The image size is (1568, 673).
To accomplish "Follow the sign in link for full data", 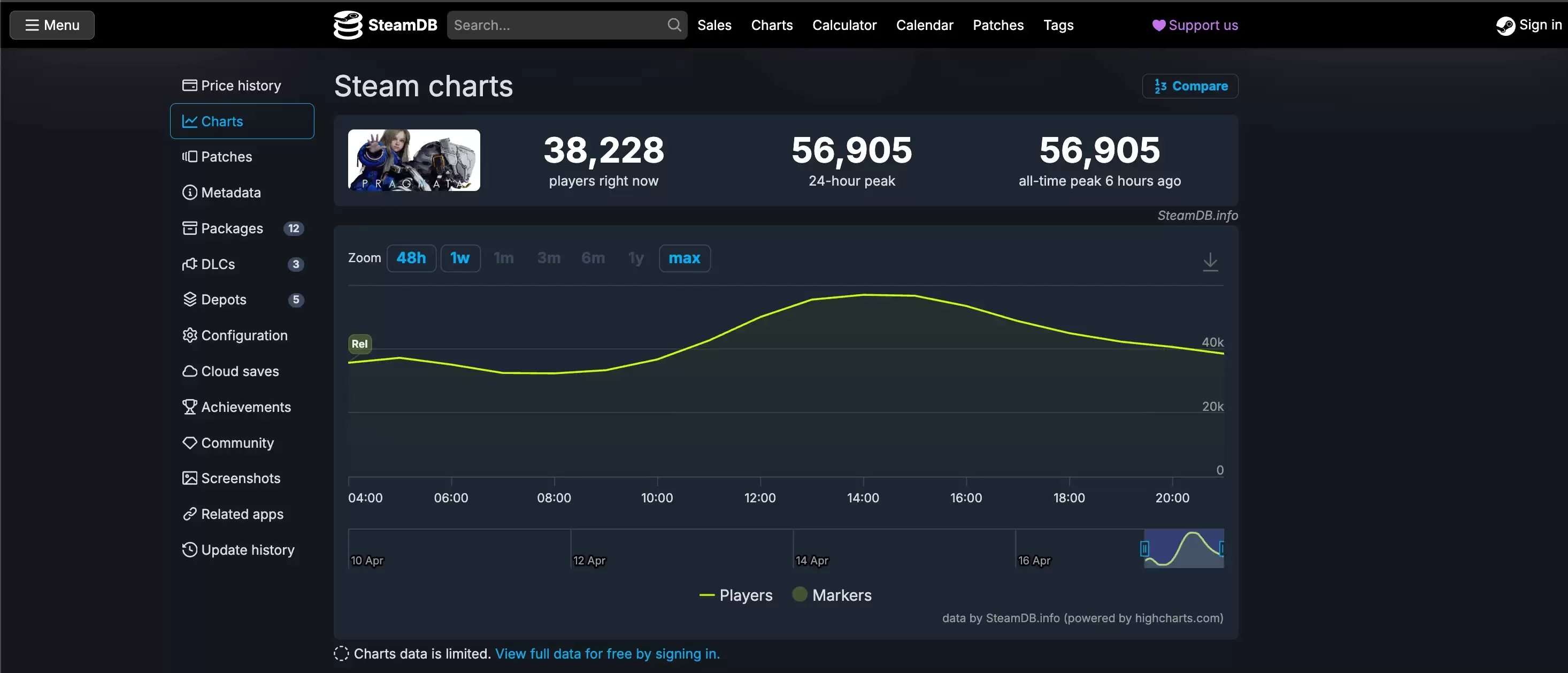I will pyautogui.click(x=606, y=654).
